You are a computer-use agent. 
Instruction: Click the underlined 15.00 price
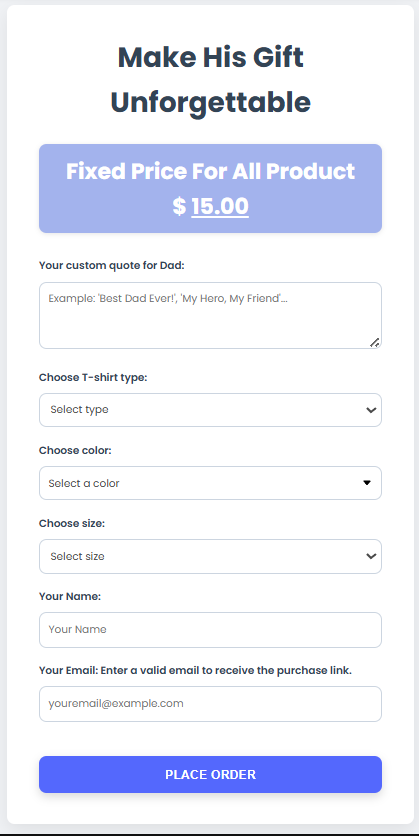[220, 206]
